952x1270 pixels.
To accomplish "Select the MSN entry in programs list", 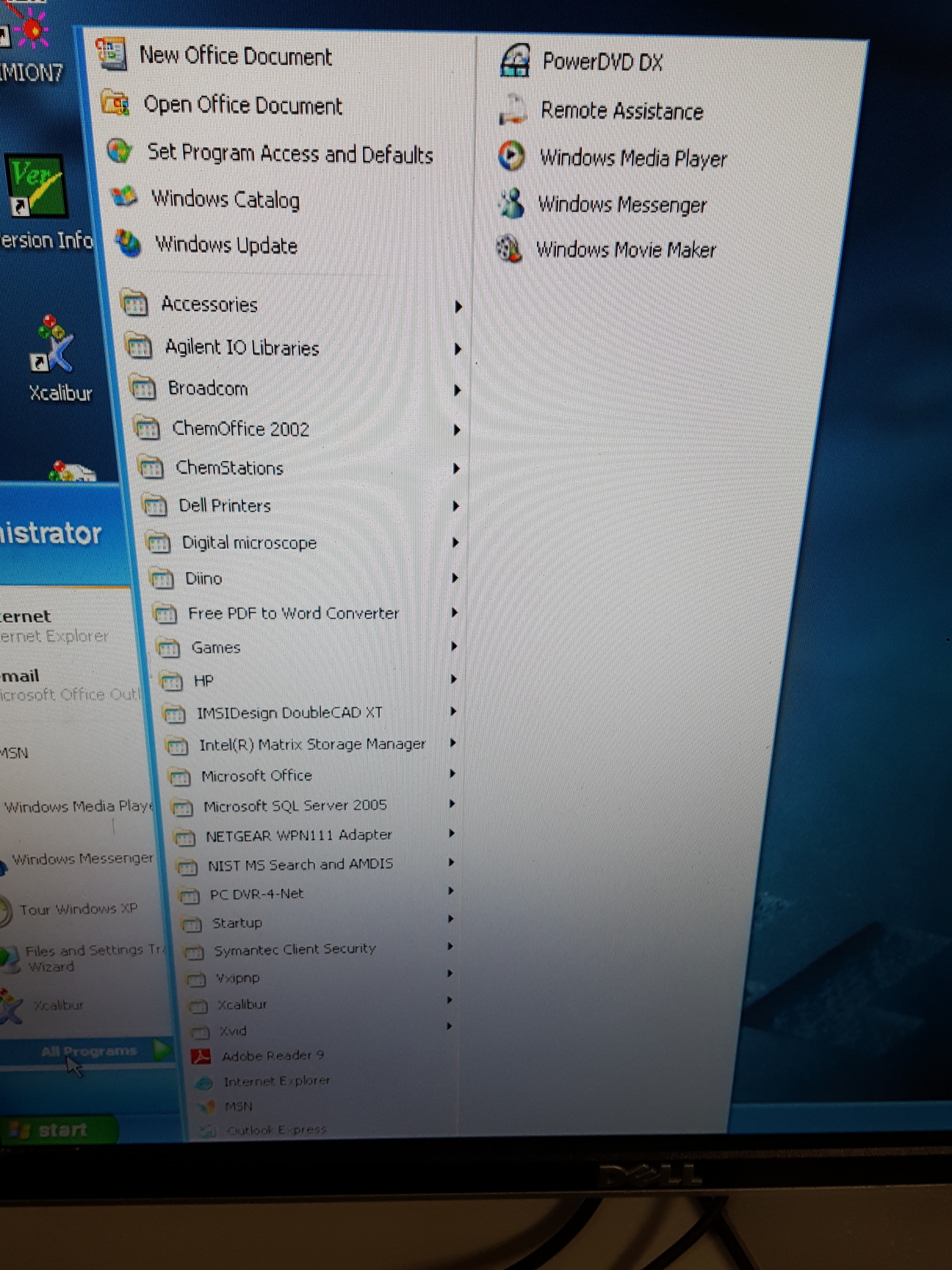I will (x=239, y=1106).
